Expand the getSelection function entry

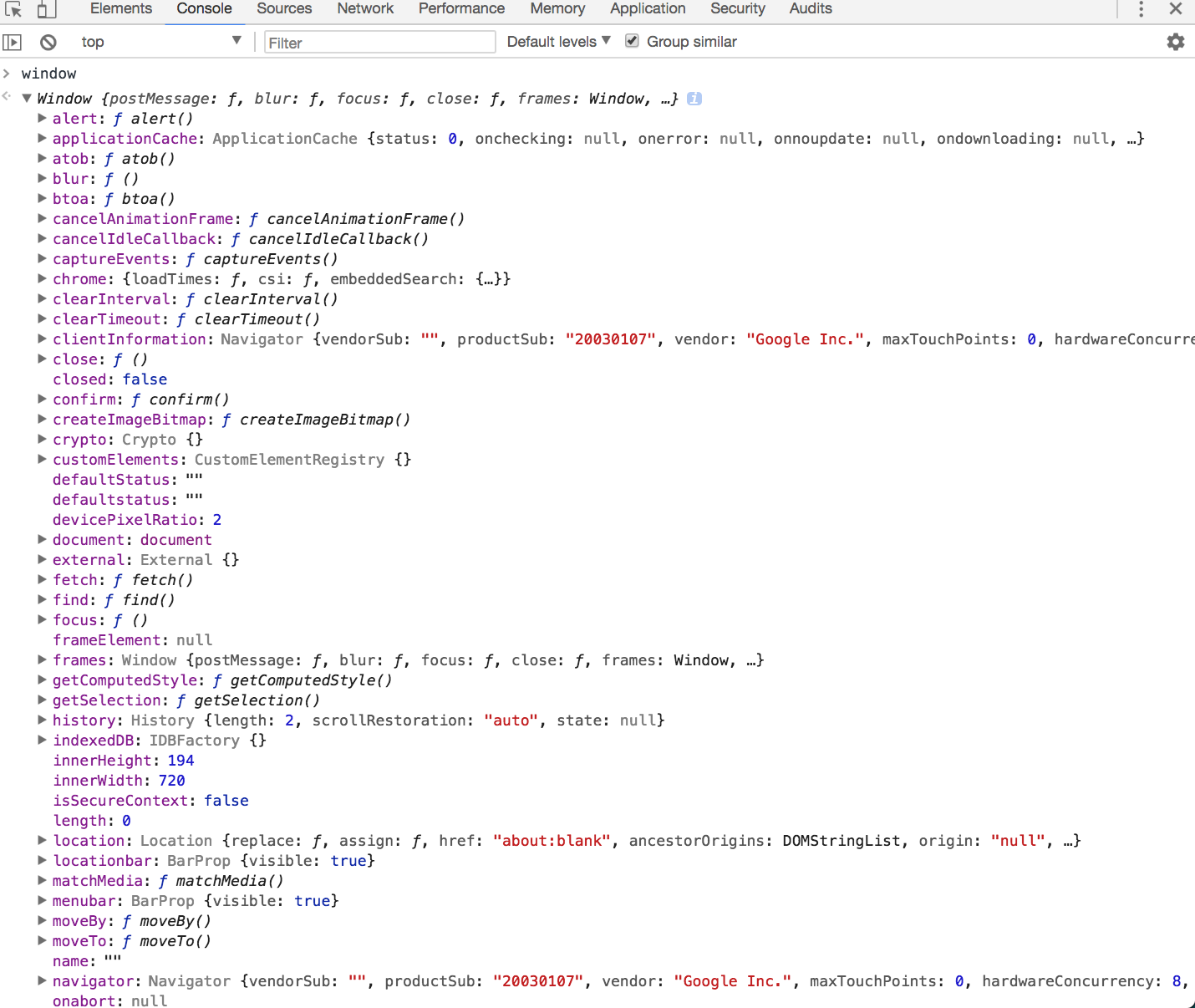42,700
